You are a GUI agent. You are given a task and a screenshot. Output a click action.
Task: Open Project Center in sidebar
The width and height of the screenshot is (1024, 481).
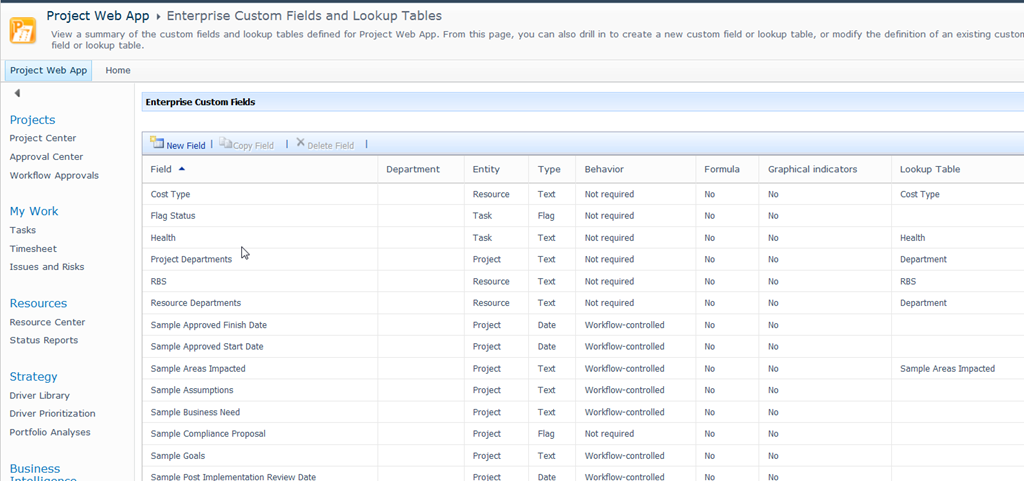pos(43,138)
